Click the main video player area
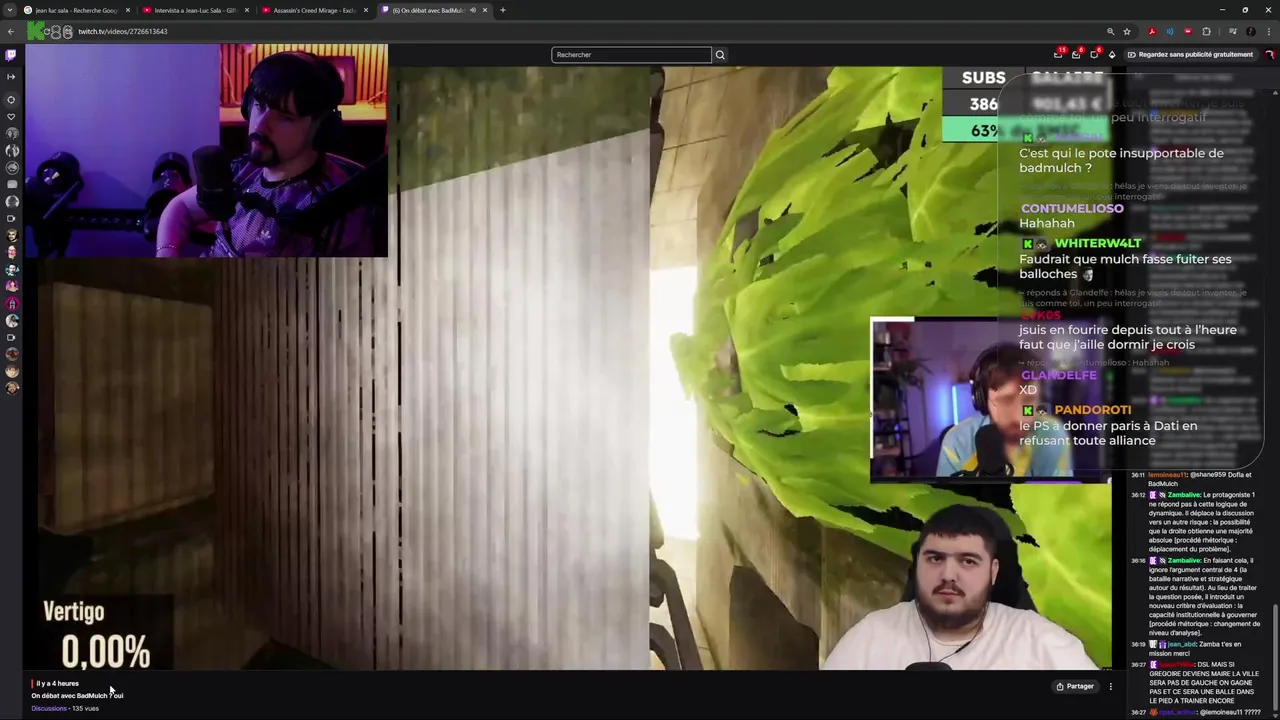The width and height of the screenshot is (1280, 720). tap(568, 367)
